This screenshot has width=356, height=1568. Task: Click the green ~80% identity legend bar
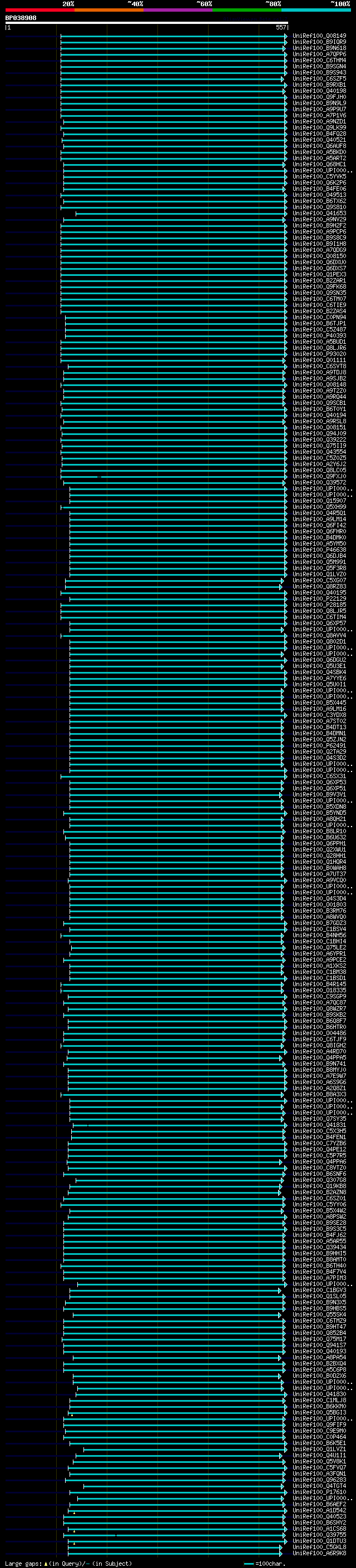coord(246,10)
